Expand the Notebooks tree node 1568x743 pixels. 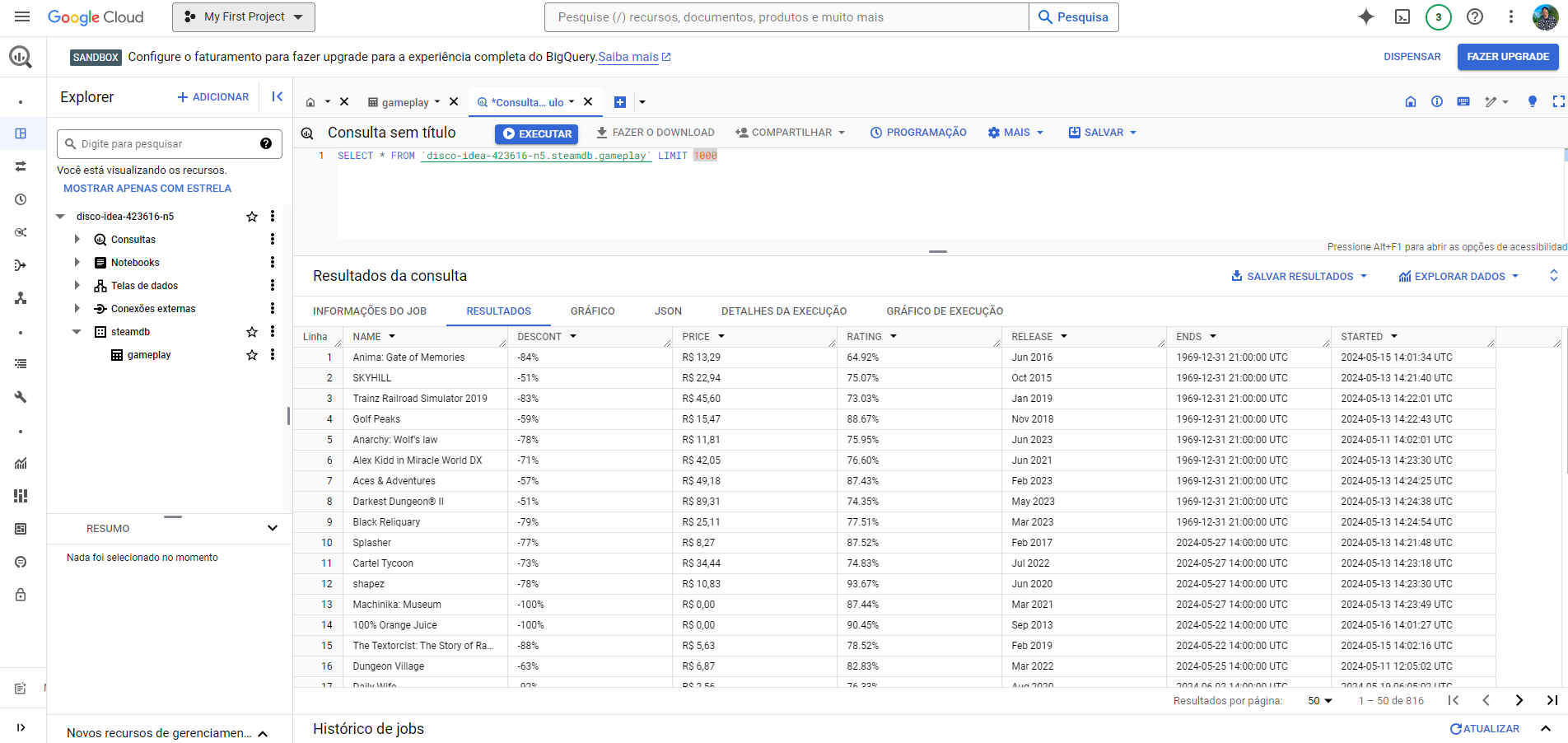[x=77, y=263]
